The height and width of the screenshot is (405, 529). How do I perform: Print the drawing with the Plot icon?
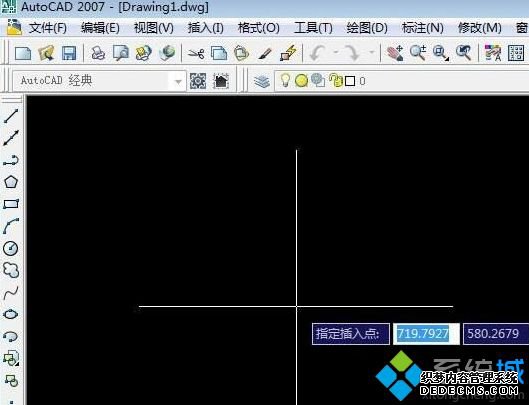click(99, 53)
